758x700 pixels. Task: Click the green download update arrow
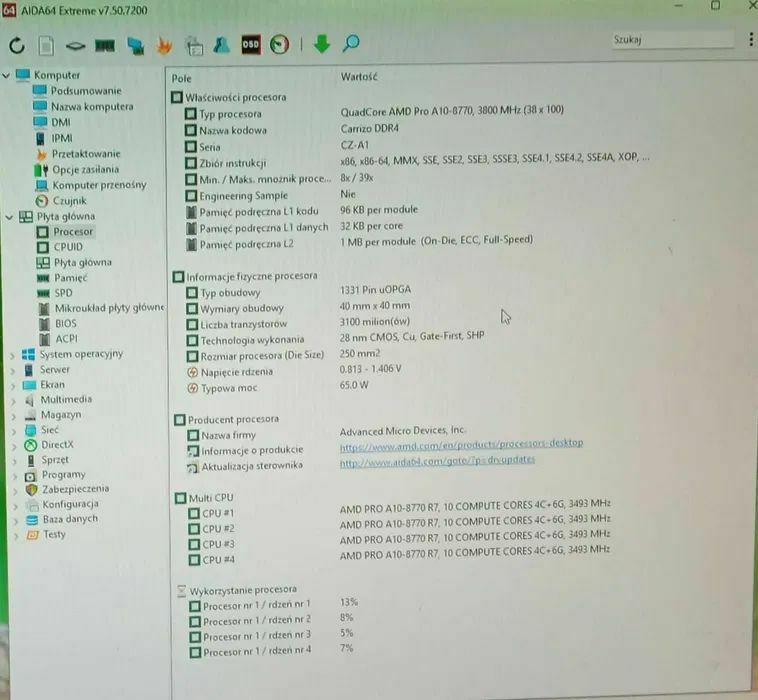321,44
